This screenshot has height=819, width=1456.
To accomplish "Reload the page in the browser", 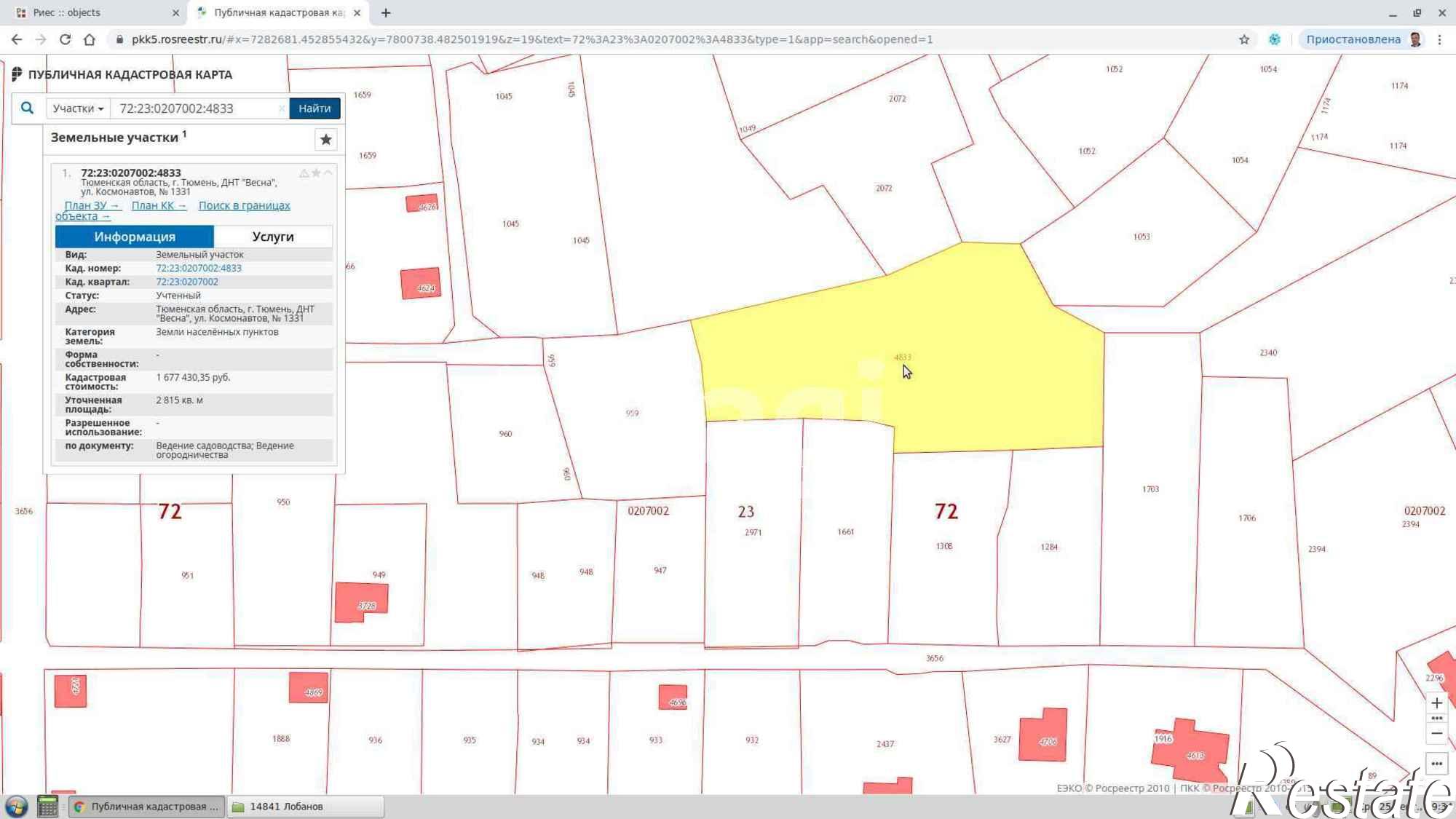I will [x=65, y=39].
